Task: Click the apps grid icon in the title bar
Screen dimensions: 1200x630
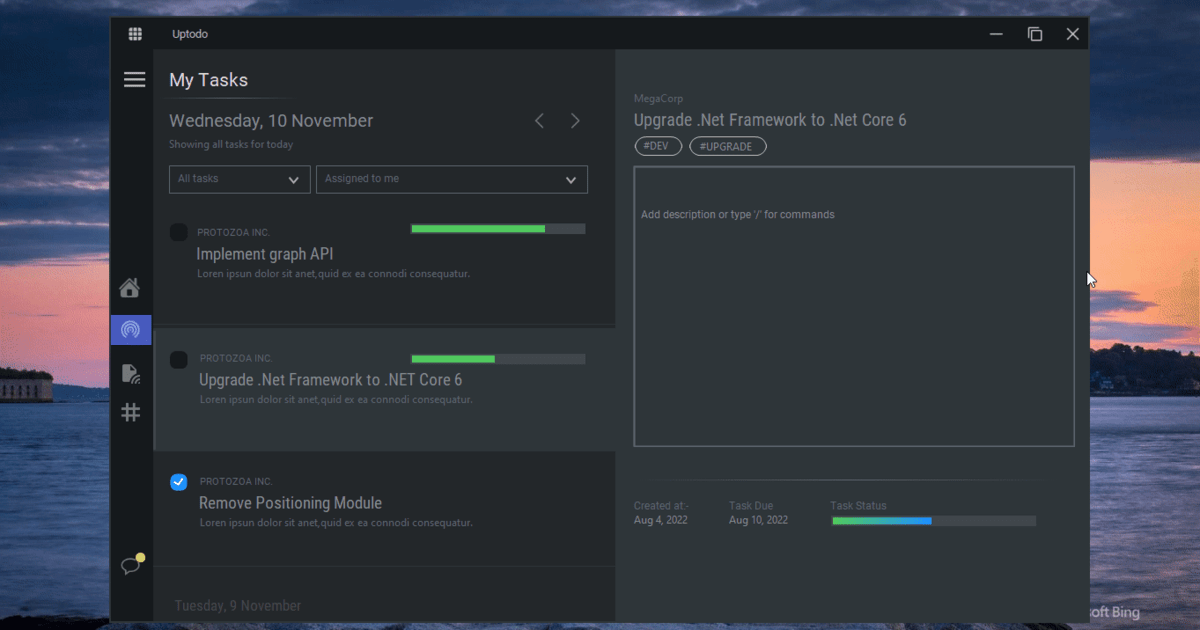Action: click(135, 33)
